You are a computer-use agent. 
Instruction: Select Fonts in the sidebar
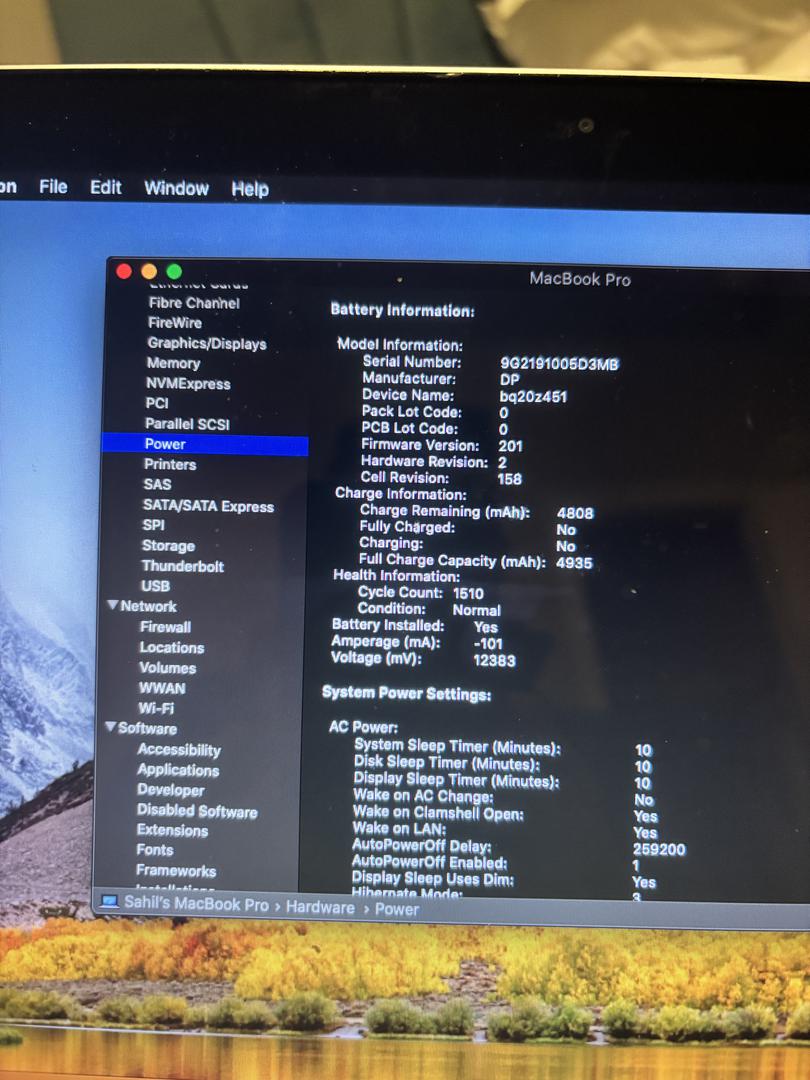coord(155,850)
